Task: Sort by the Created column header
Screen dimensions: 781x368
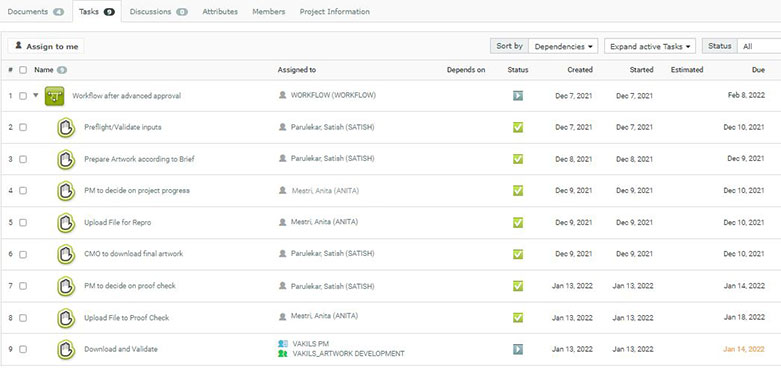Action: [x=580, y=70]
